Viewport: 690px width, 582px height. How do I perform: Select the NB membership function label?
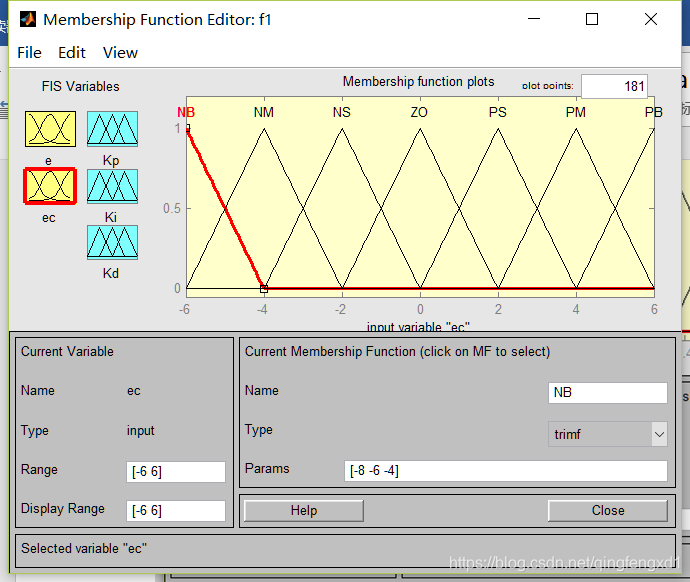pyautogui.click(x=186, y=113)
